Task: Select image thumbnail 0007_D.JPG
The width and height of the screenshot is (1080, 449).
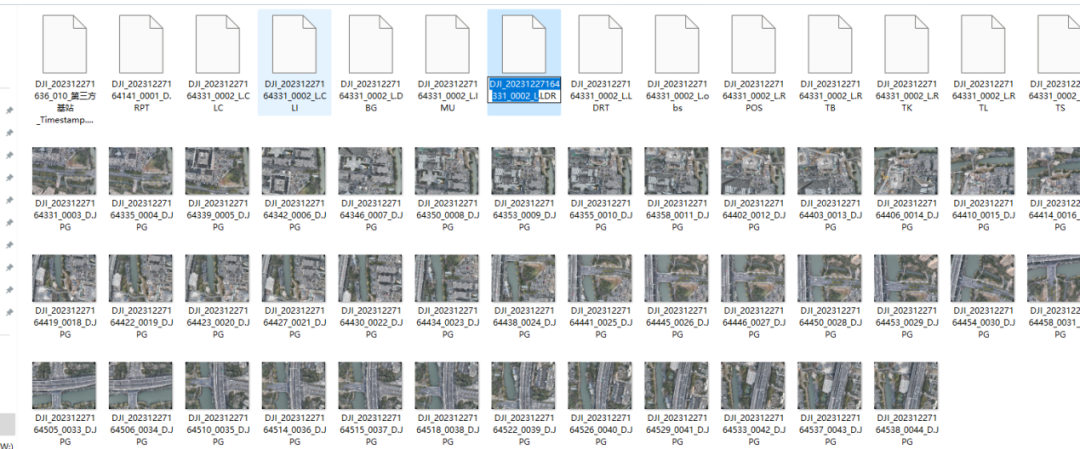Action: (x=370, y=170)
